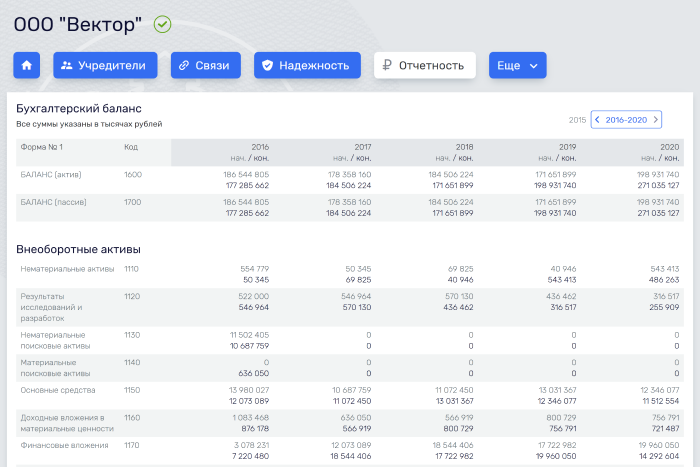The height and width of the screenshot is (467, 700).
Task: Click the green verified checkmark icon
Action: [x=162, y=24]
